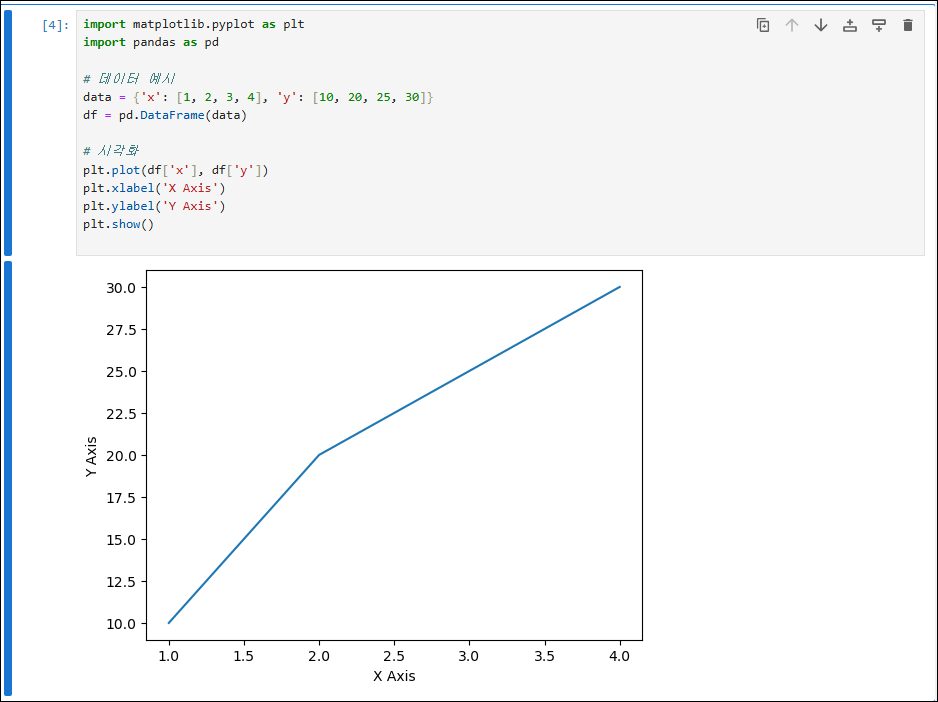Click the plt.ylabel('Y Axis') line

tap(154, 206)
